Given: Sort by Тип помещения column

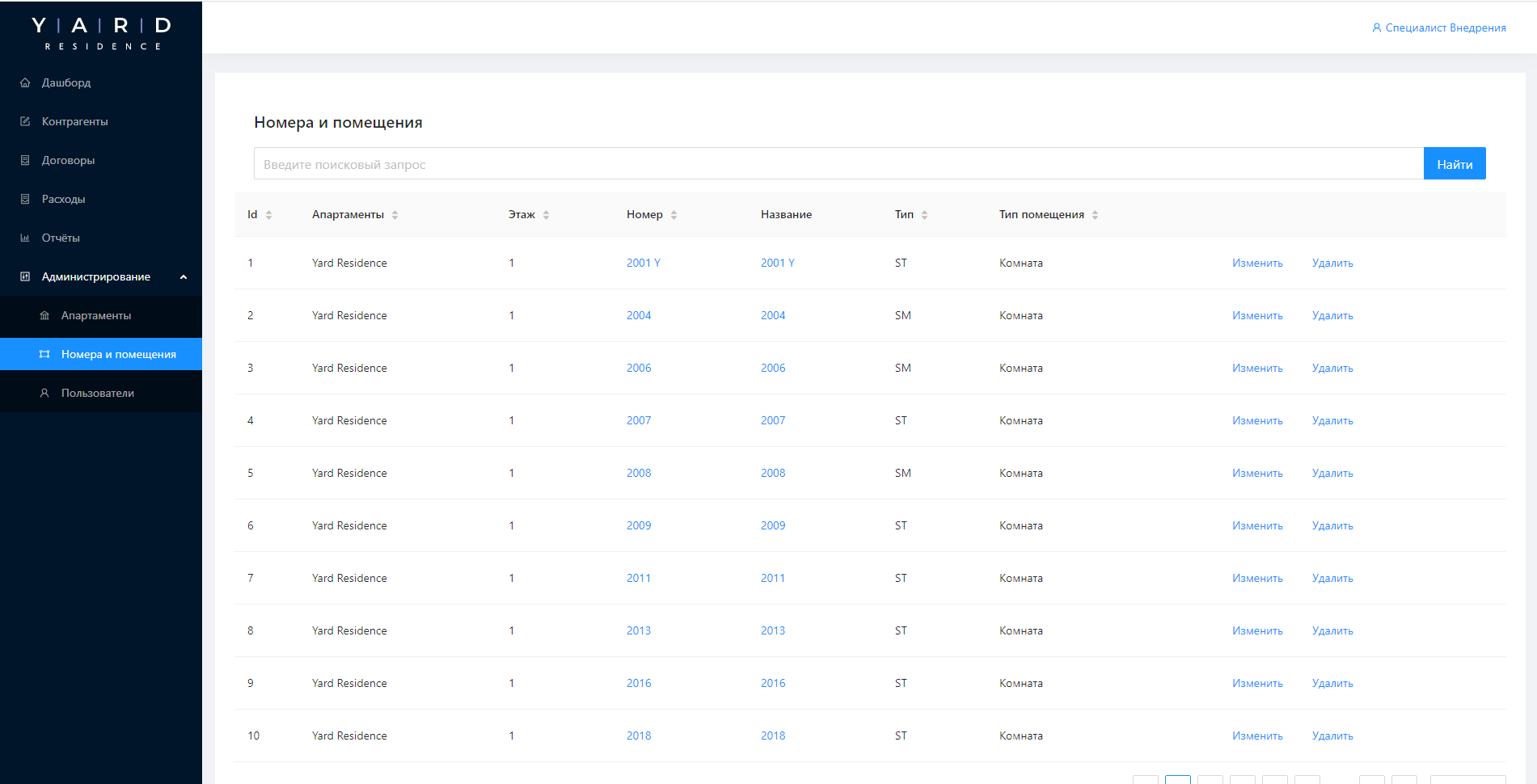Looking at the screenshot, I should (x=1095, y=215).
